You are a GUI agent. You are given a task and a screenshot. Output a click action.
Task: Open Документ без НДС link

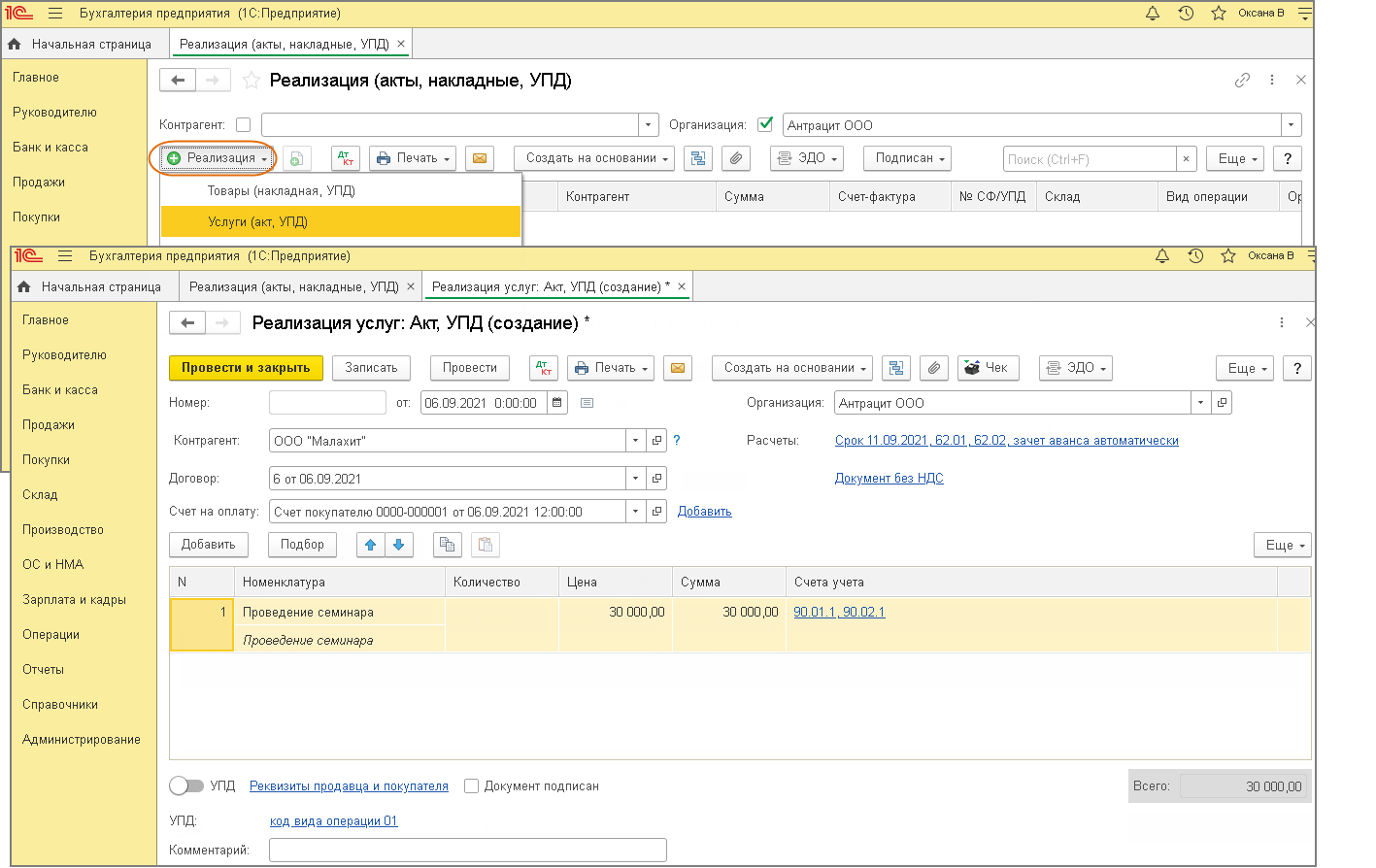coord(889,479)
